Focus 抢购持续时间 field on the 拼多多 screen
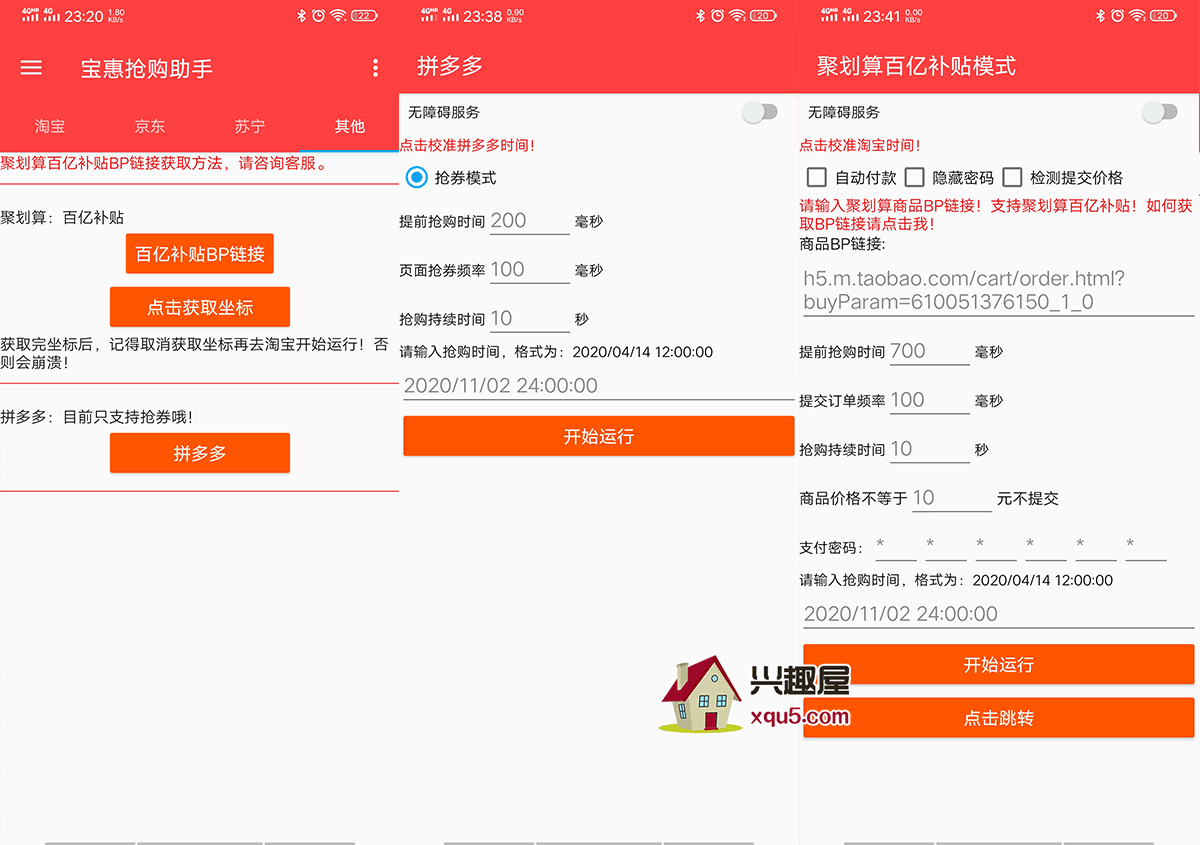Screen dimensions: 1200x845 point(530,319)
